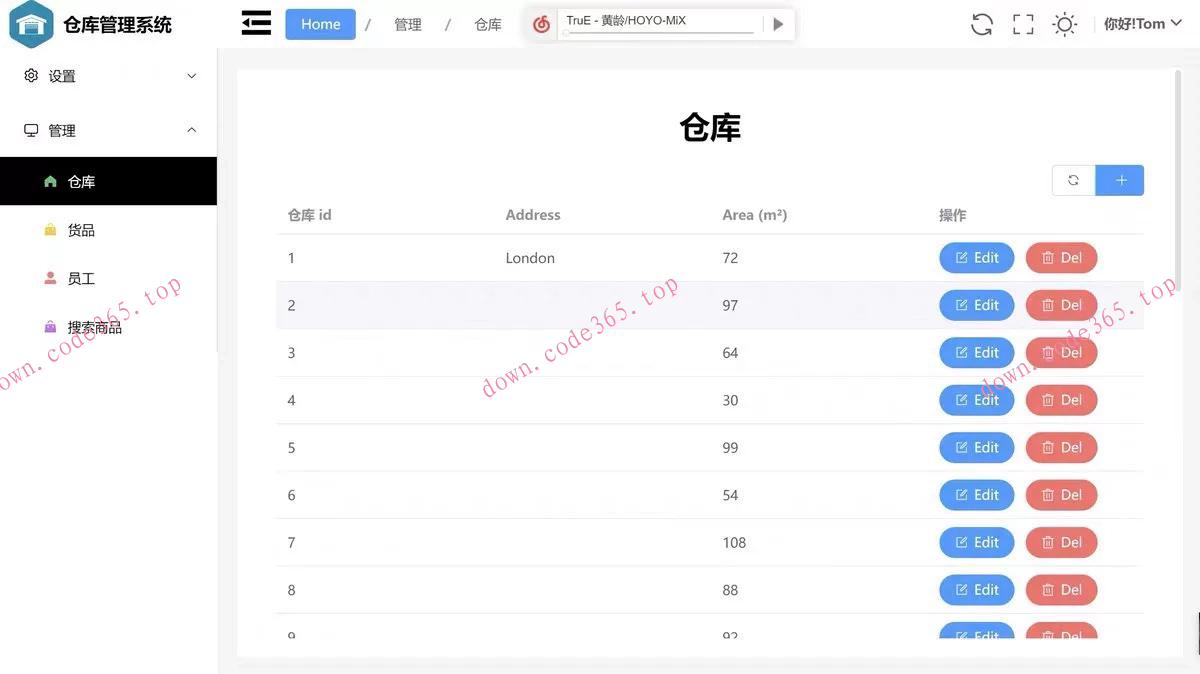The height and width of the screenshot is (674, 1200).
Task: Collapse the sidebar with the menu fold icon
Action: click(x=256, y=24)
